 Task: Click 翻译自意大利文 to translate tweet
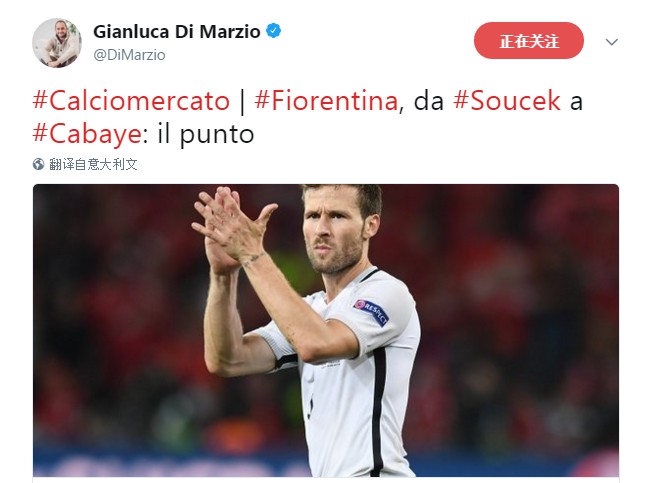pos(93,164)
